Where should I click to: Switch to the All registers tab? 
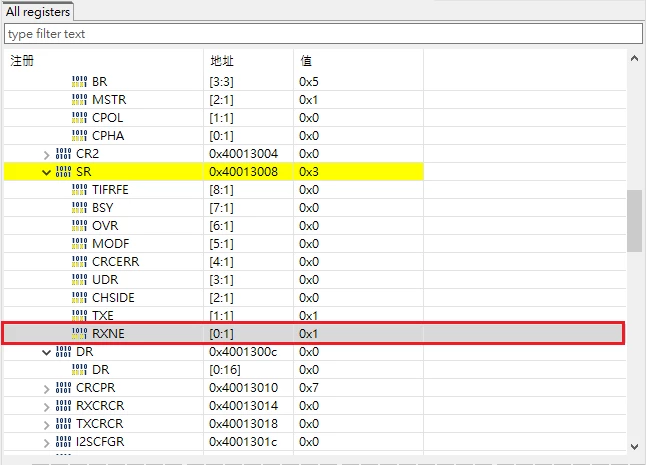(37, 12)
